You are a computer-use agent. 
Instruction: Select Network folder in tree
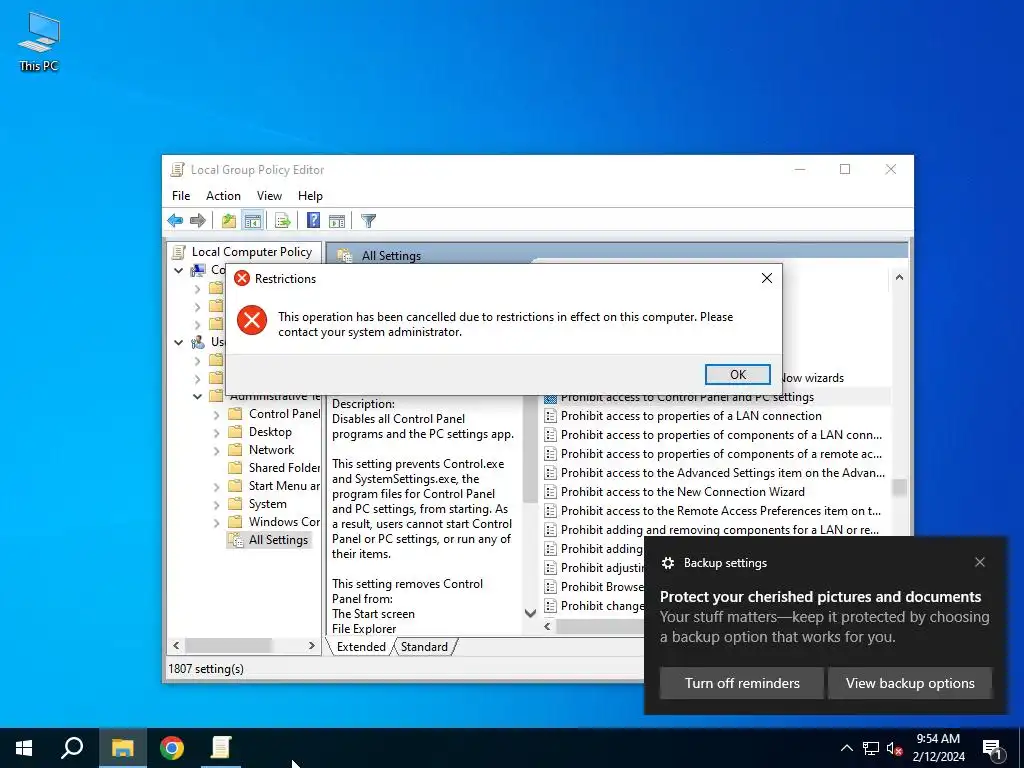(271, 449)
